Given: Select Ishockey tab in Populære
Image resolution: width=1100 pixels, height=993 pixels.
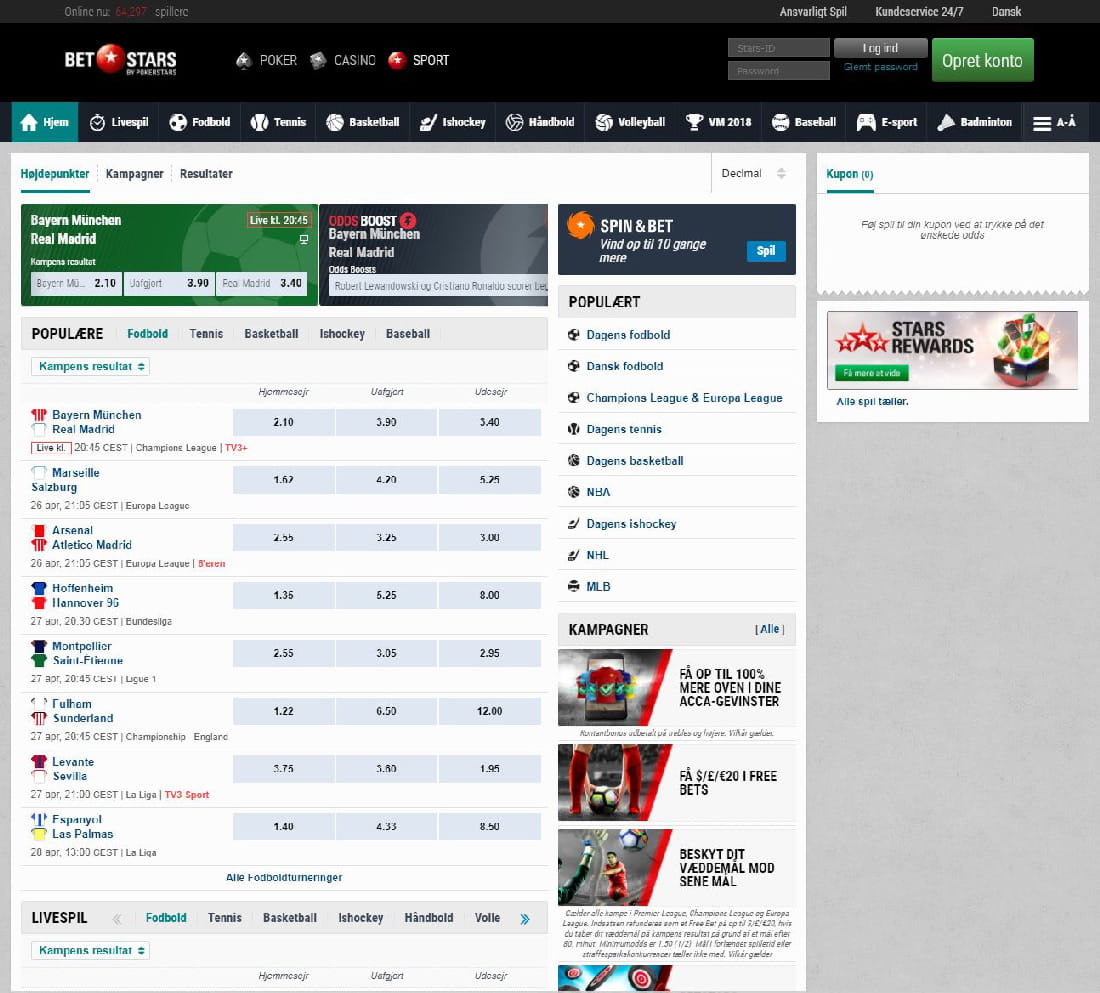Looking at the screenshot, I should pos(342,334).
